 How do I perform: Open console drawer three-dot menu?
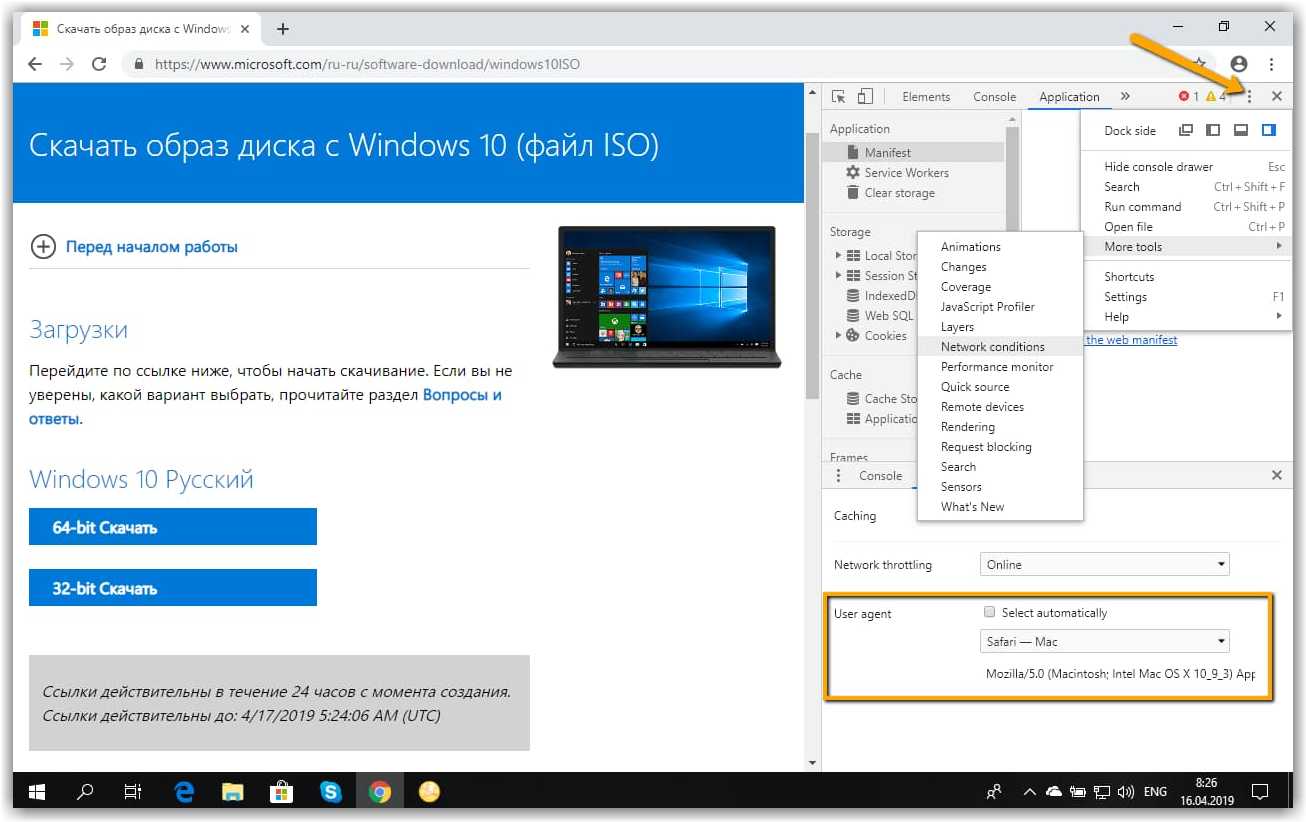[x=839, y=476]
